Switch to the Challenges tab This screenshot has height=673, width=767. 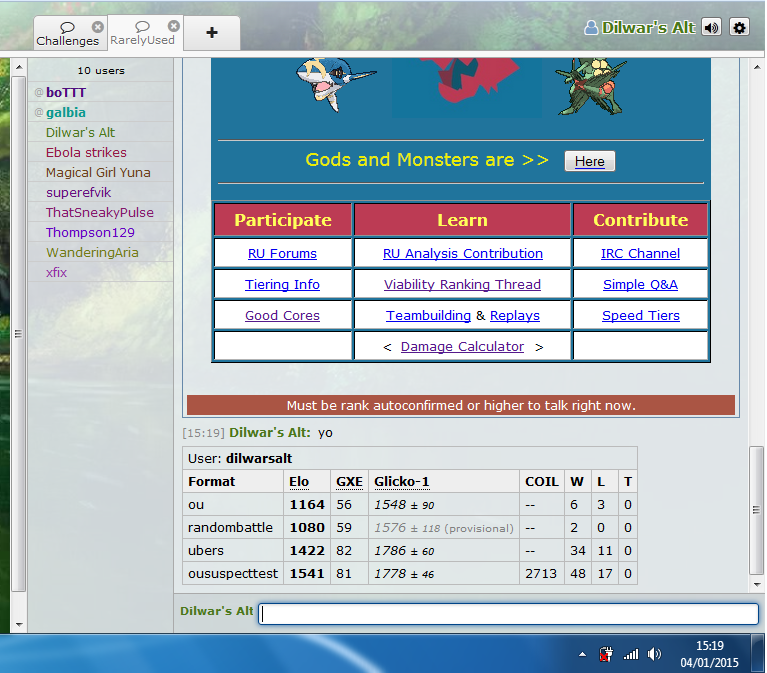point(66,34)
